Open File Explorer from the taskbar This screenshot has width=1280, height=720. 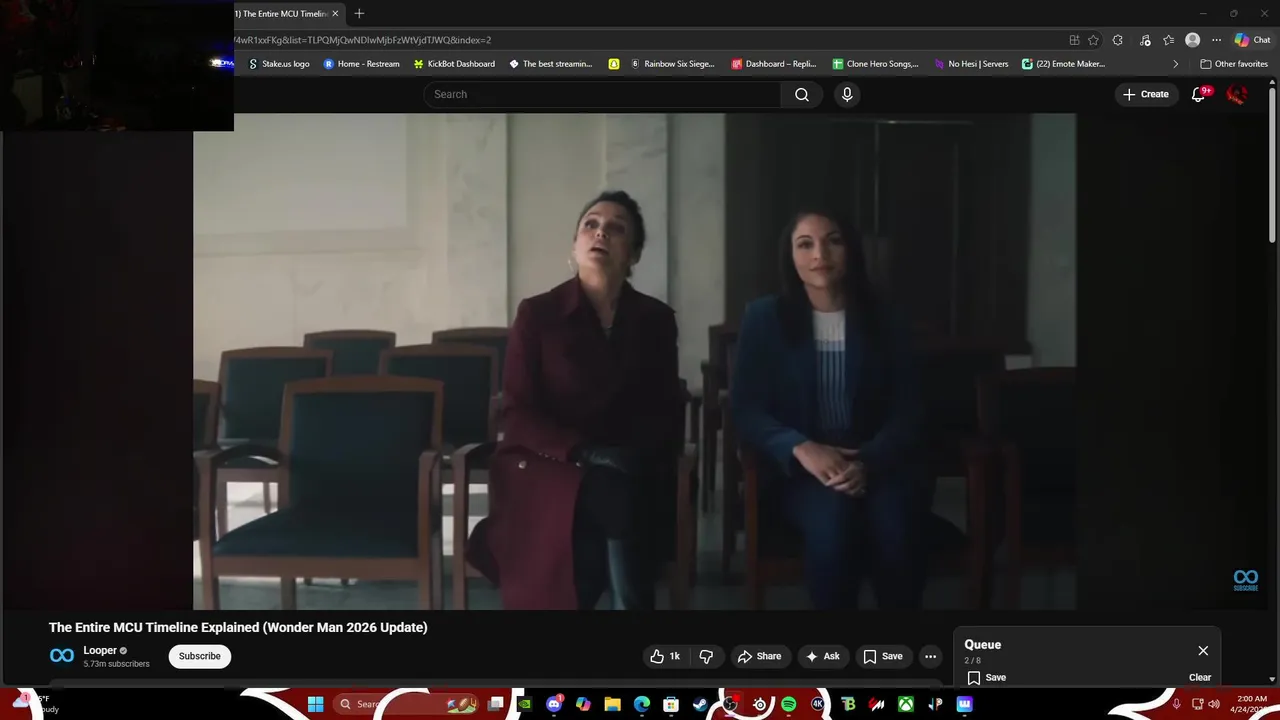coord(612,704)
